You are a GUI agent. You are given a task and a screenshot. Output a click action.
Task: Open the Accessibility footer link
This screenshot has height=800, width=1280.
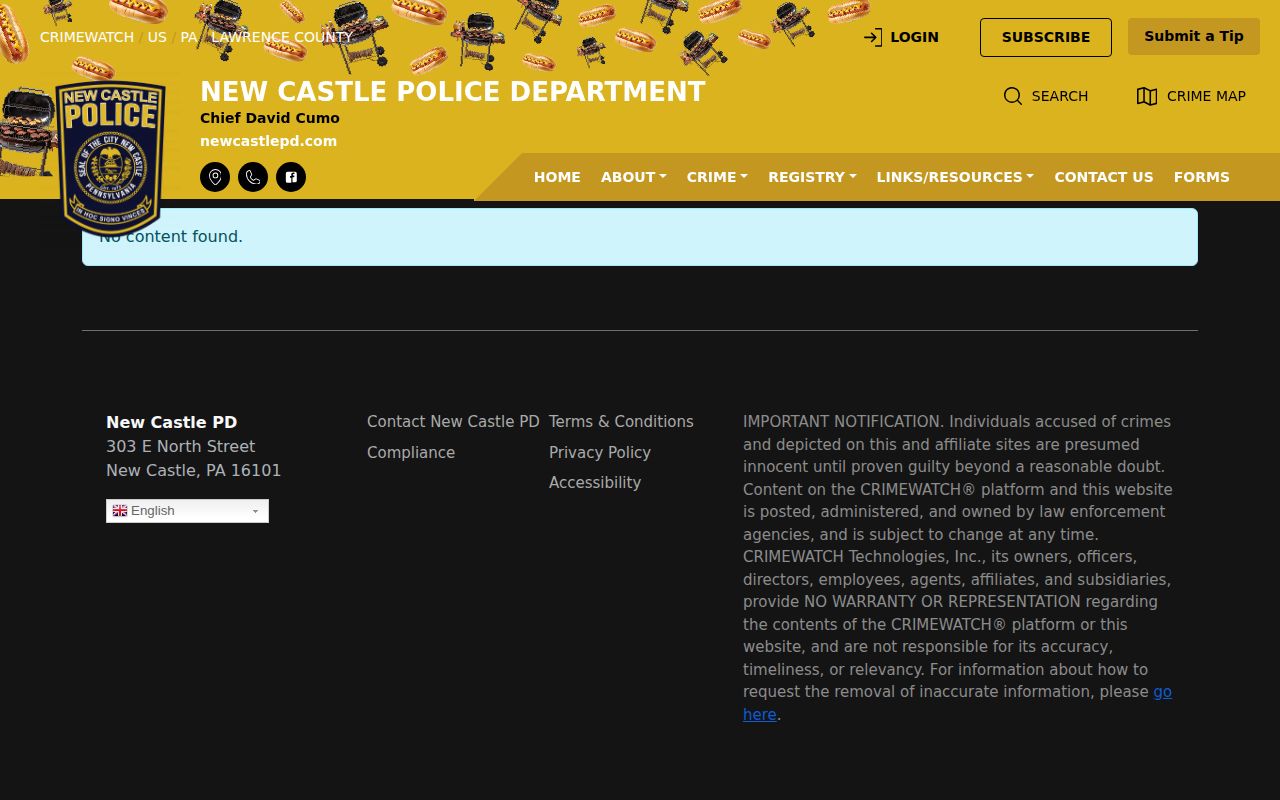coord(595,482)
